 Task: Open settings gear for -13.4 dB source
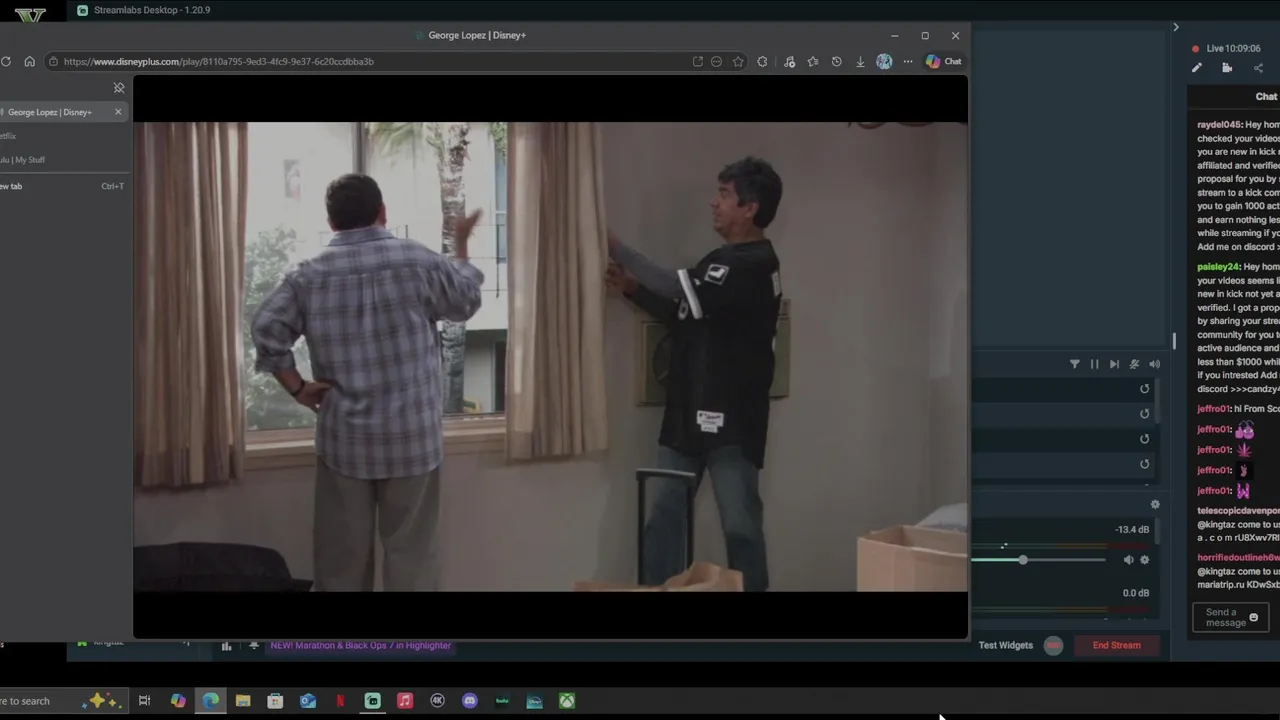[x=1145, y=560]
